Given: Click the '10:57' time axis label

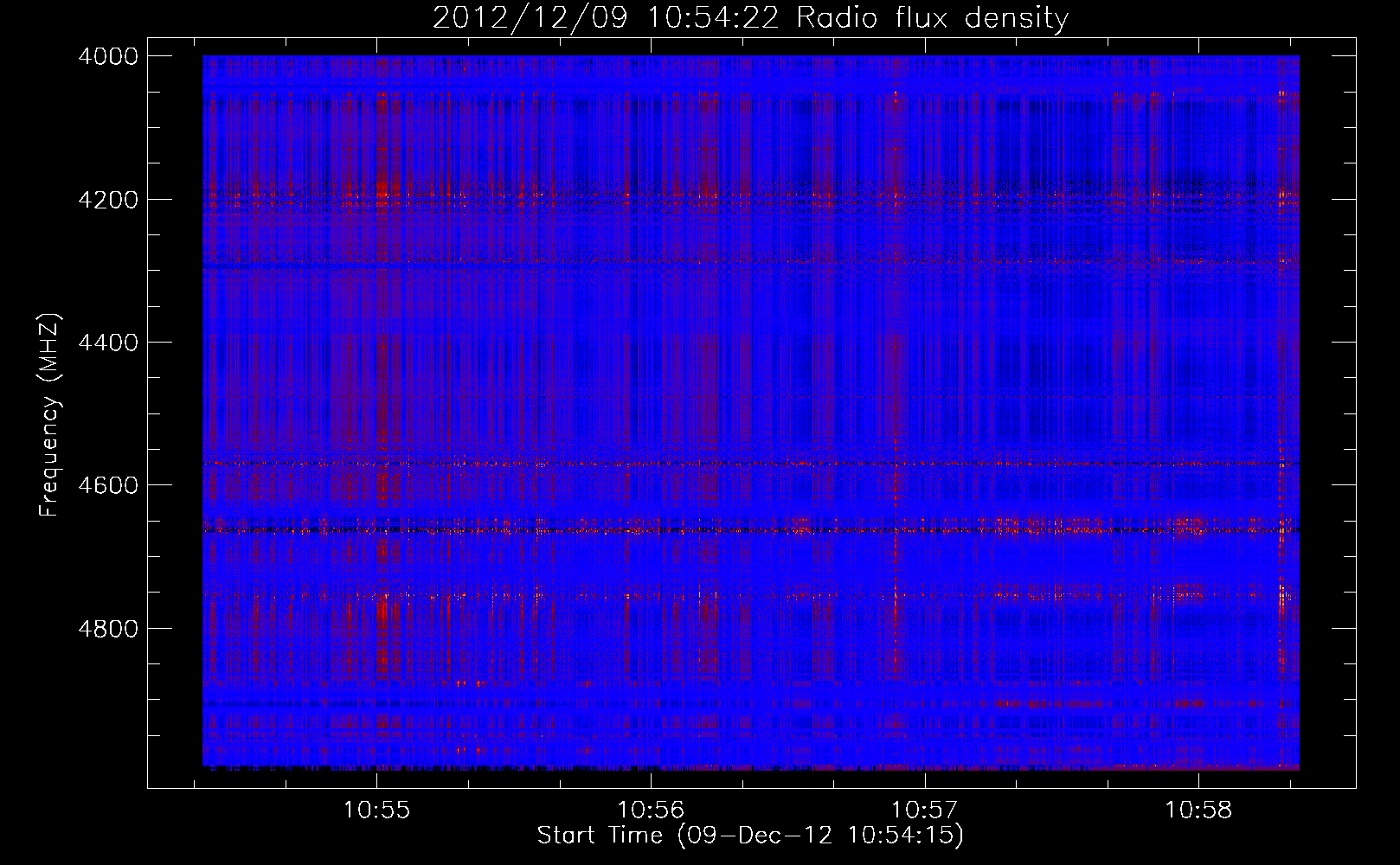Looking at the screenshot, I should tap(925, 811).
